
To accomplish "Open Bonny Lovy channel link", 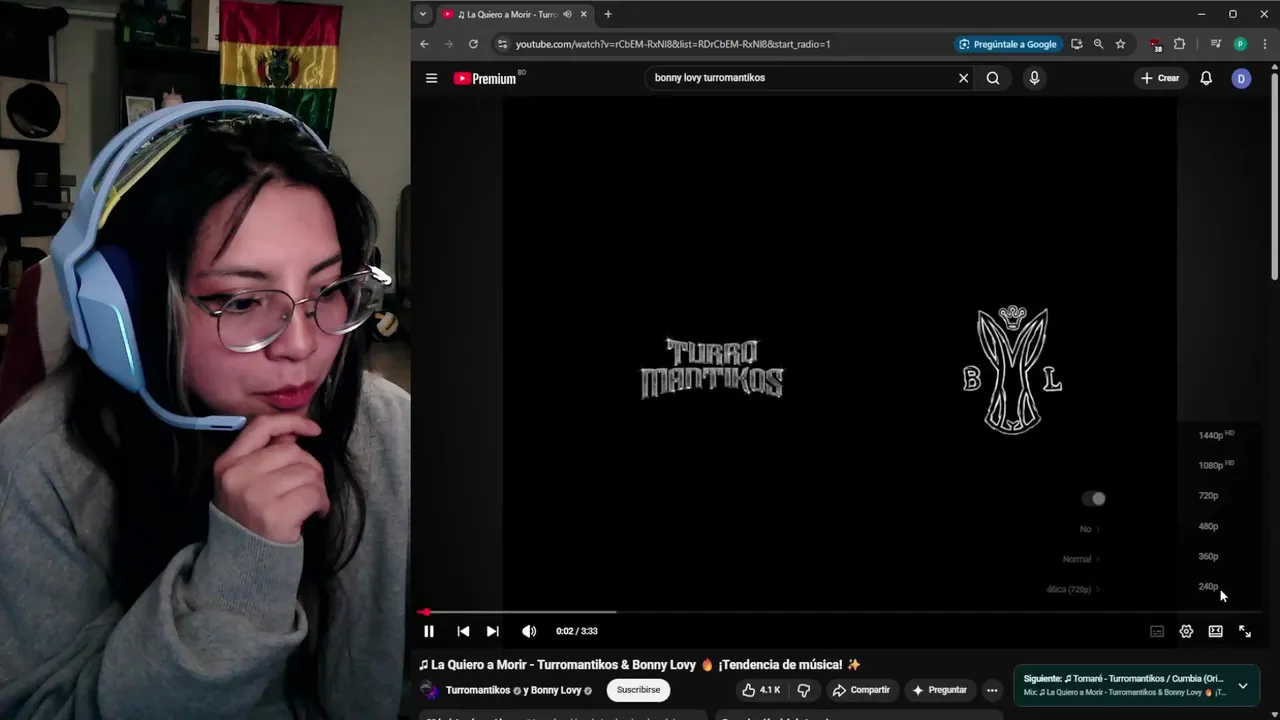I will click(556, 690).
